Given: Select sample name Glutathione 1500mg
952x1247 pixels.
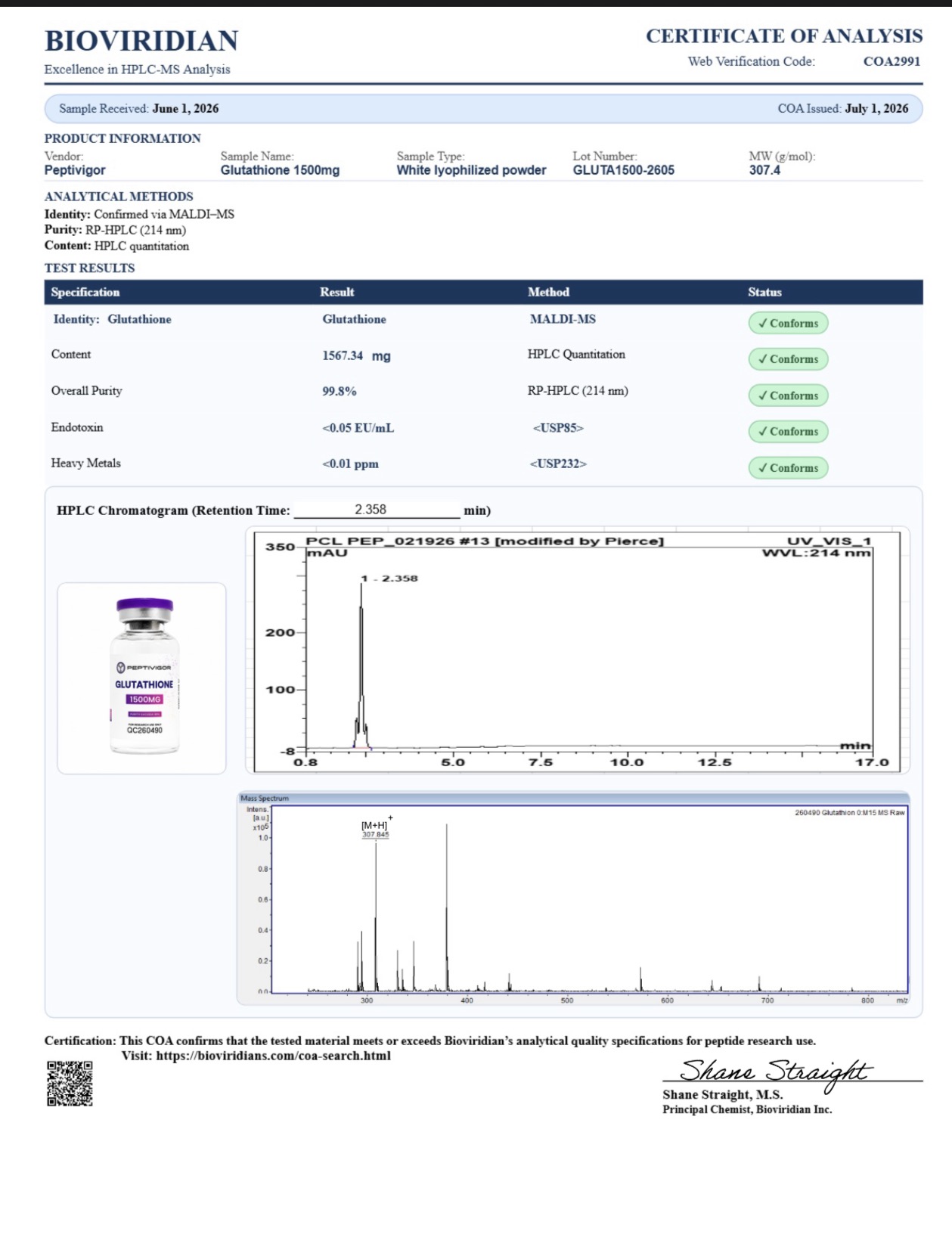Looking at the screenshot, I should click(280, 170).
